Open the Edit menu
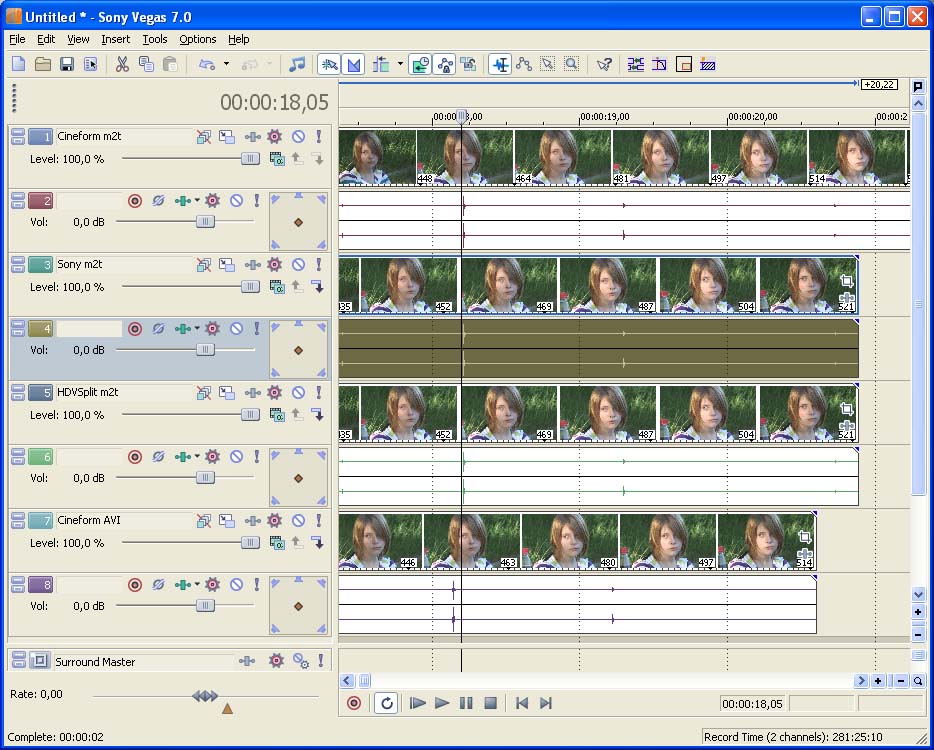The height and width of the screenshot is (750, 934). tap(46, 39)
